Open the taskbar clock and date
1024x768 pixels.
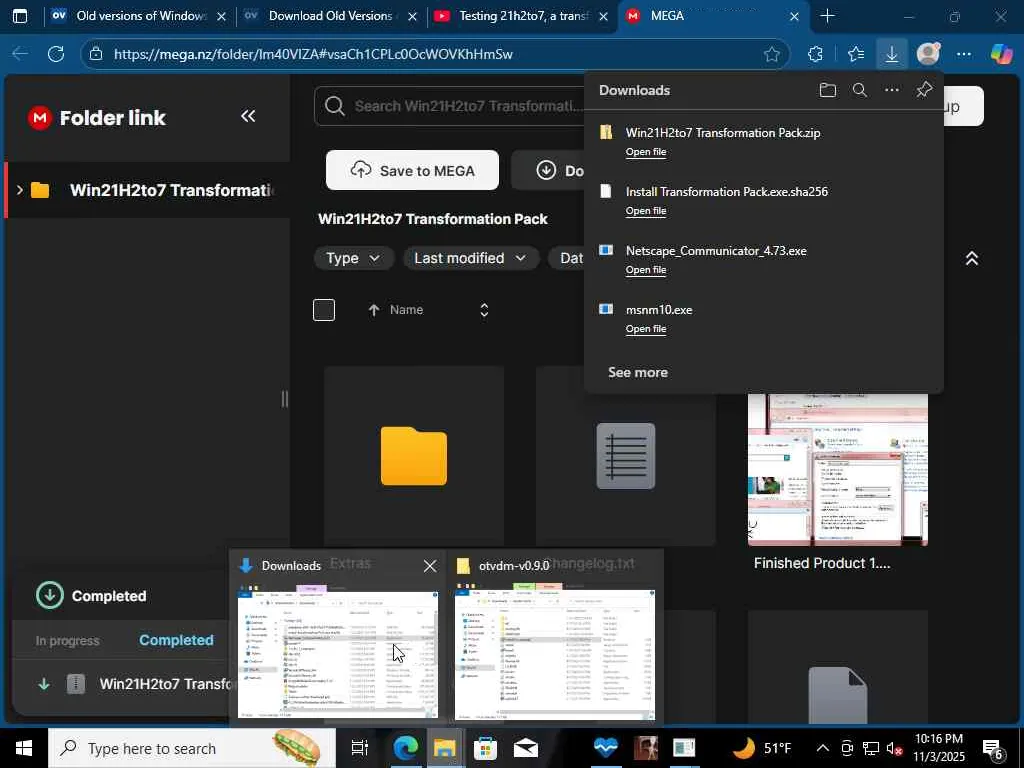coord(938,748)
